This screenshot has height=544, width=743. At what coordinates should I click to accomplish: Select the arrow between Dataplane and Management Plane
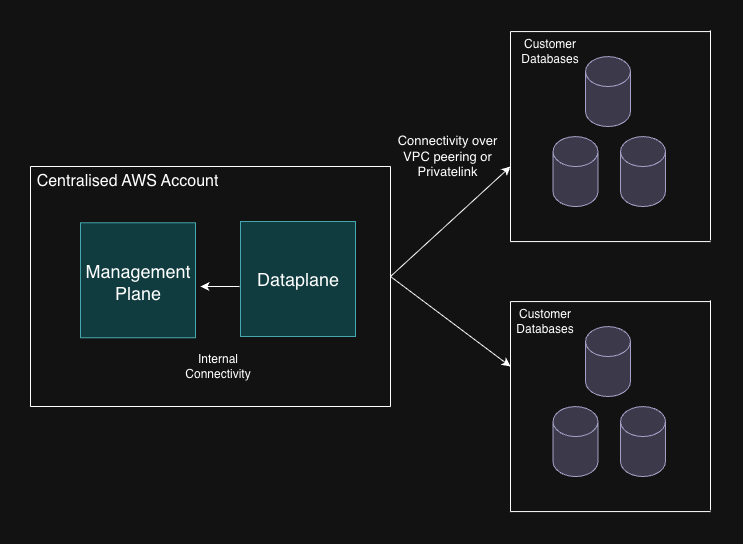coord(220,287)
